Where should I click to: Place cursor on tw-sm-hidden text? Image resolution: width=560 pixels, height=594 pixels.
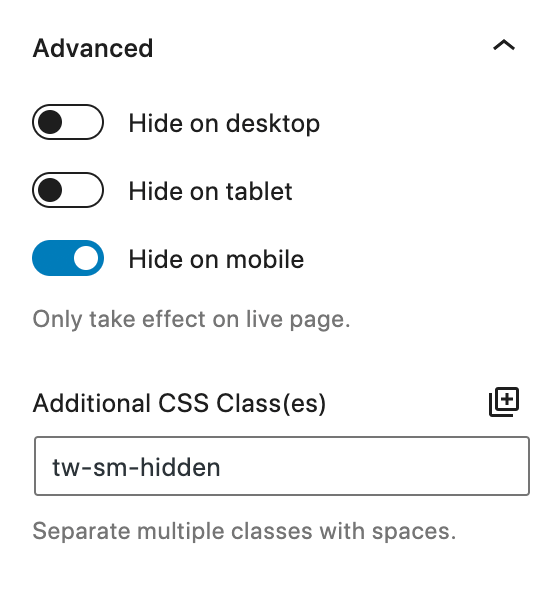click(x=136, y=467)
